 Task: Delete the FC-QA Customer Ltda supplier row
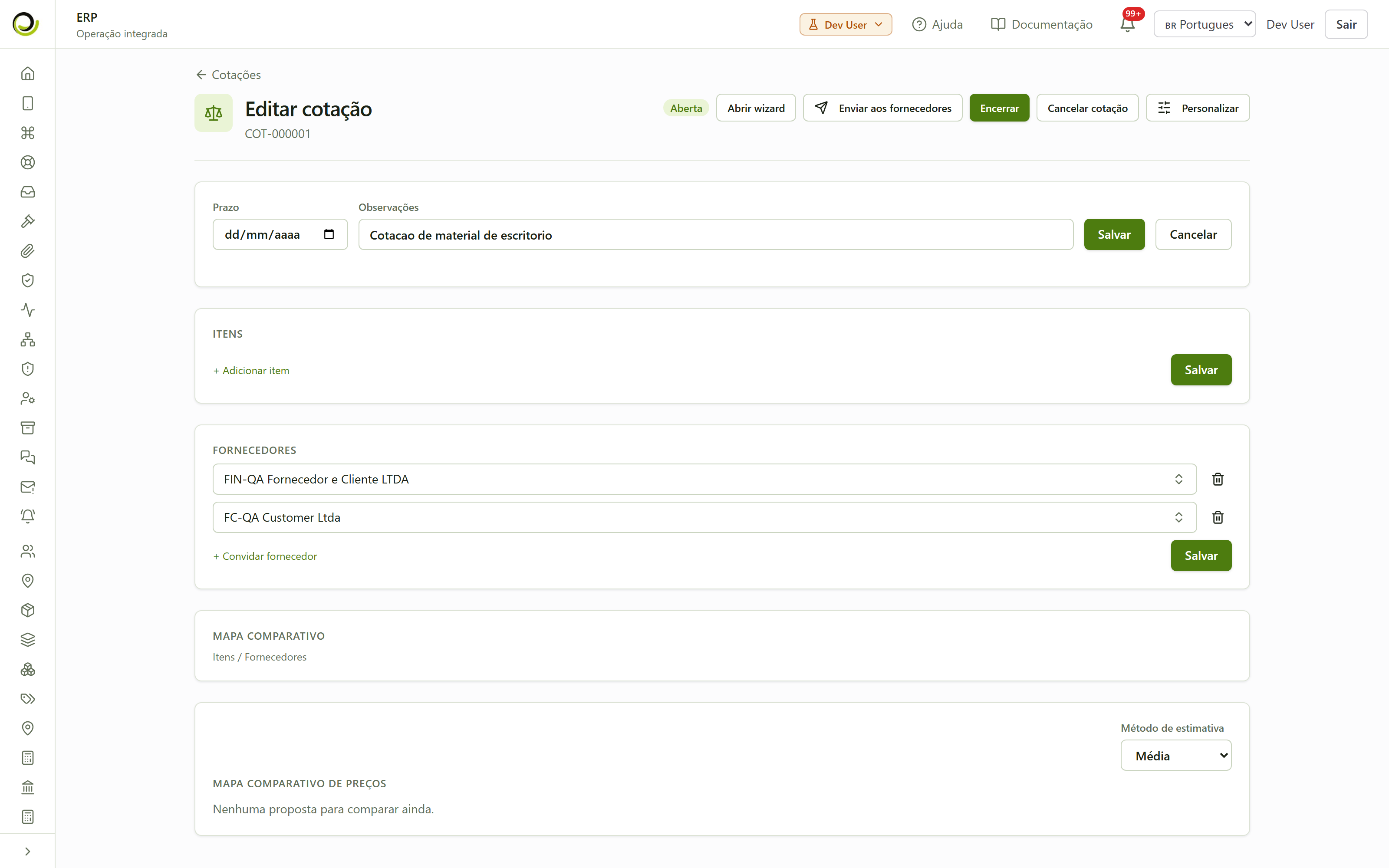coord(1218,517)
